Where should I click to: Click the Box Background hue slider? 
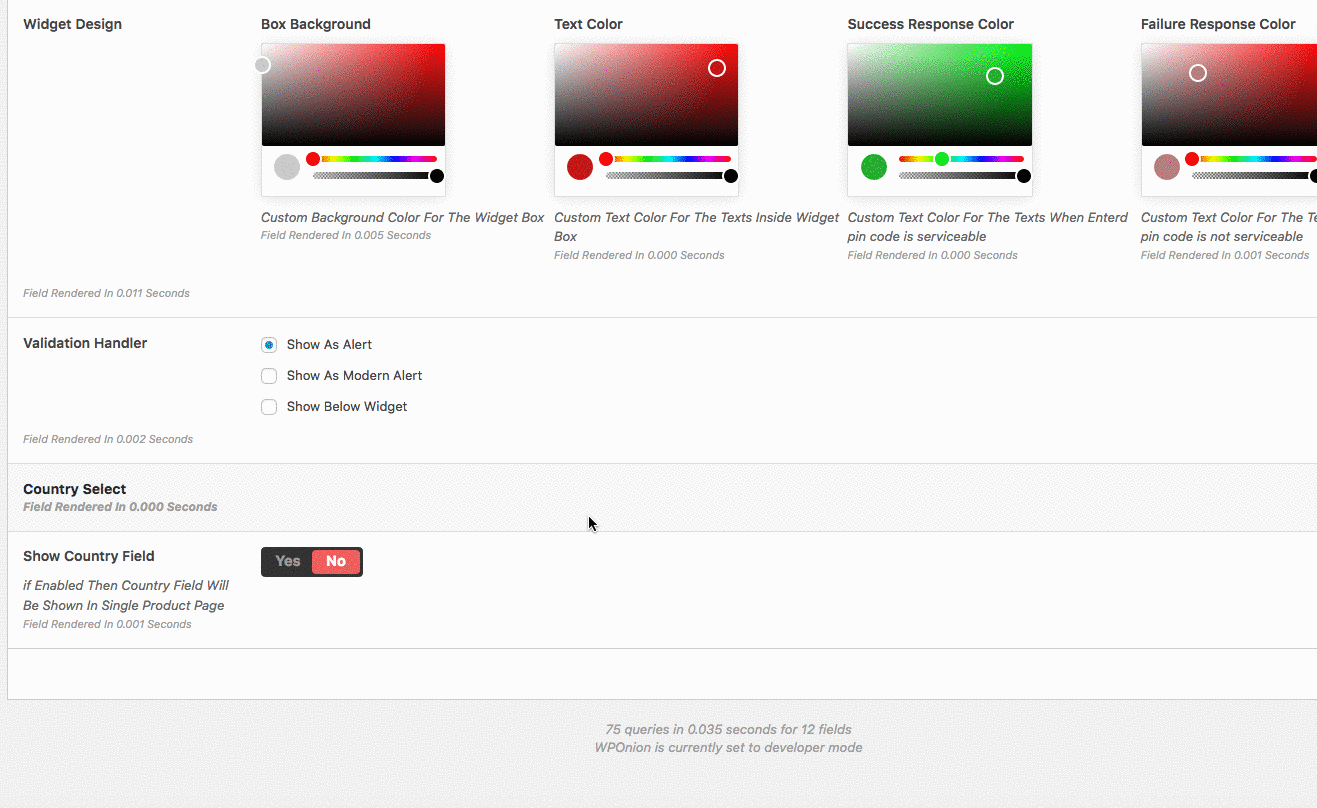pyautogui.click(x=375, y=159)
